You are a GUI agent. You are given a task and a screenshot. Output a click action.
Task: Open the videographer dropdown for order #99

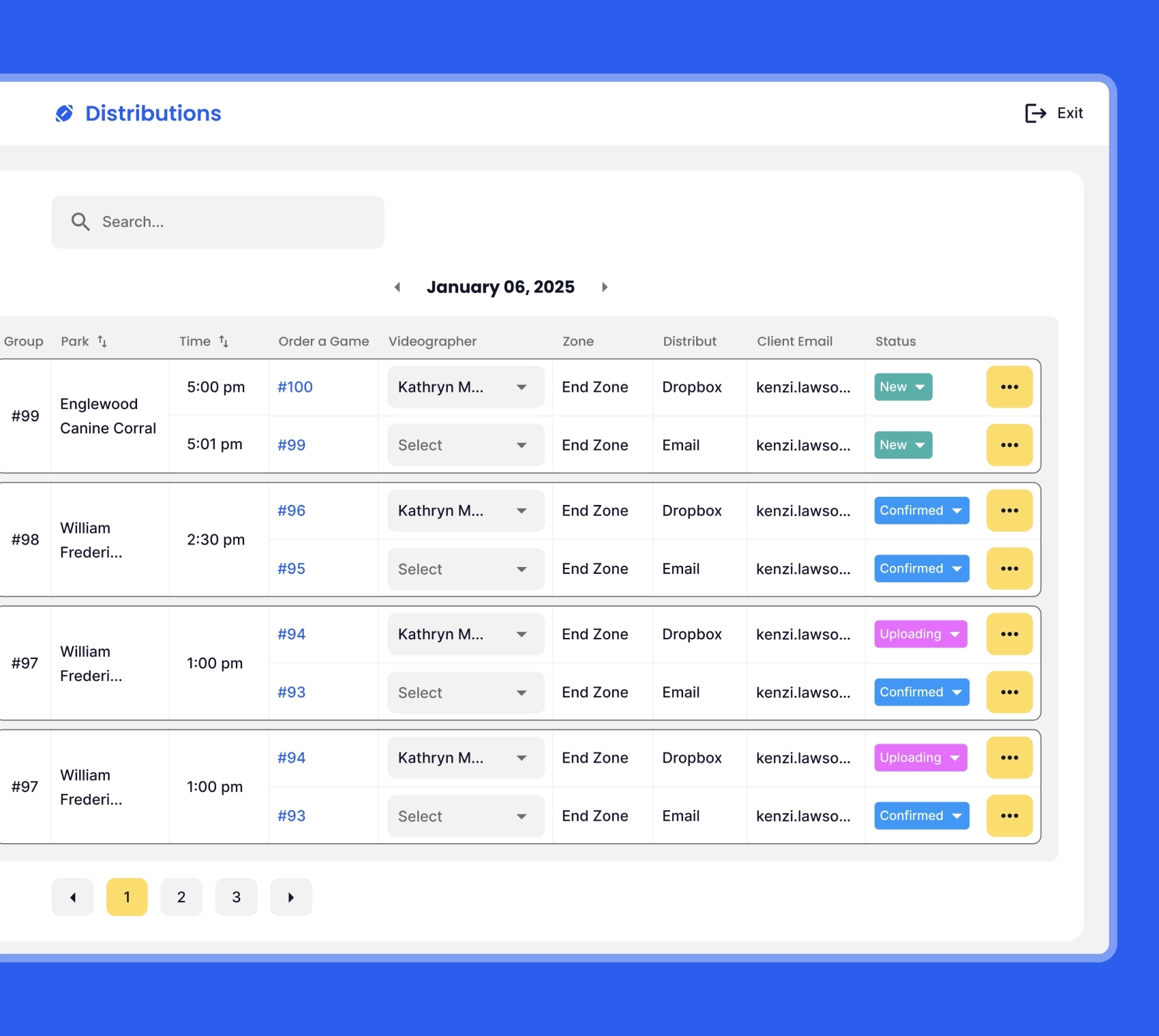tap(466, 445)
